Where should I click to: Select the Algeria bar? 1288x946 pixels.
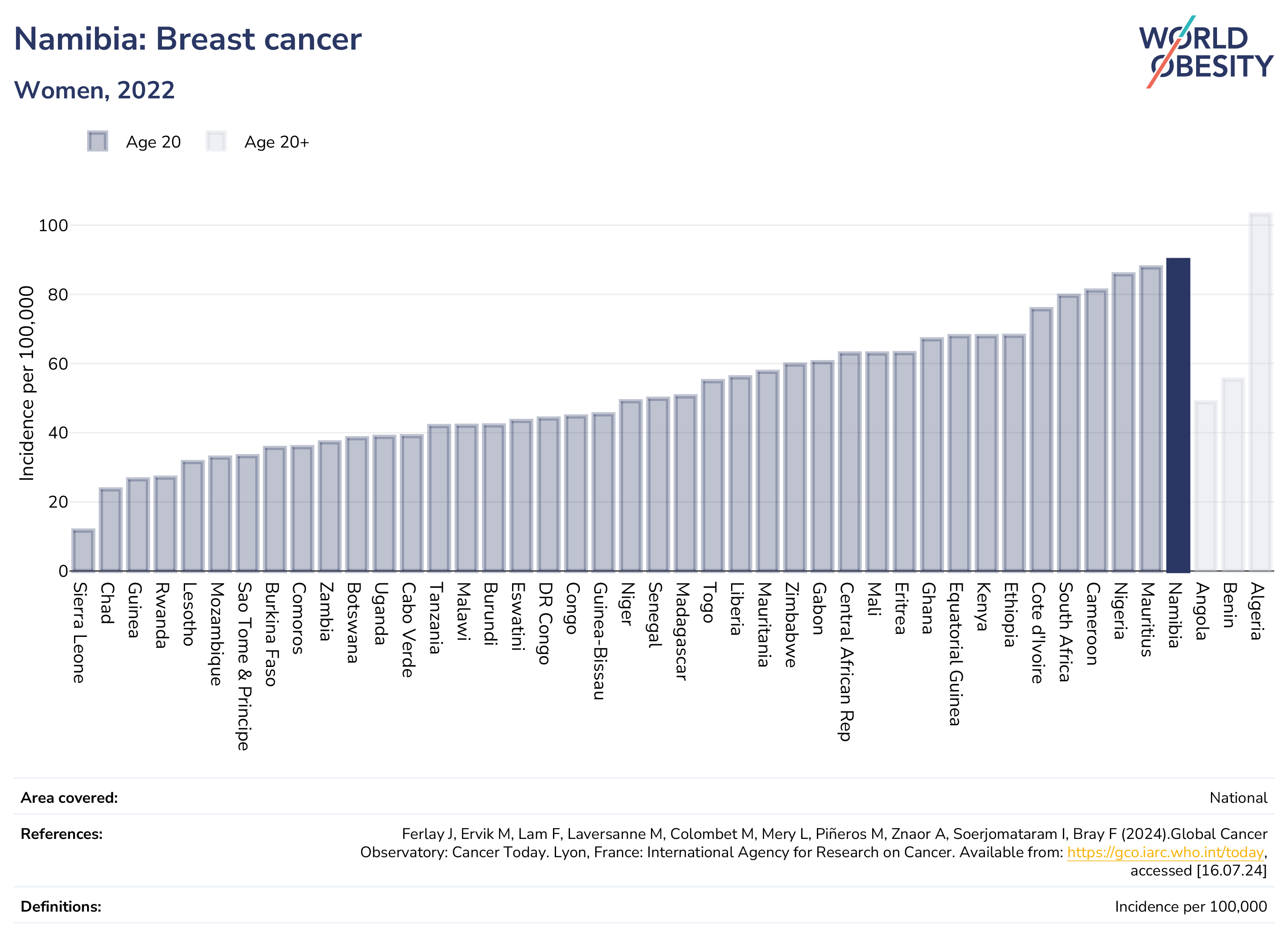pos(1260,392)
